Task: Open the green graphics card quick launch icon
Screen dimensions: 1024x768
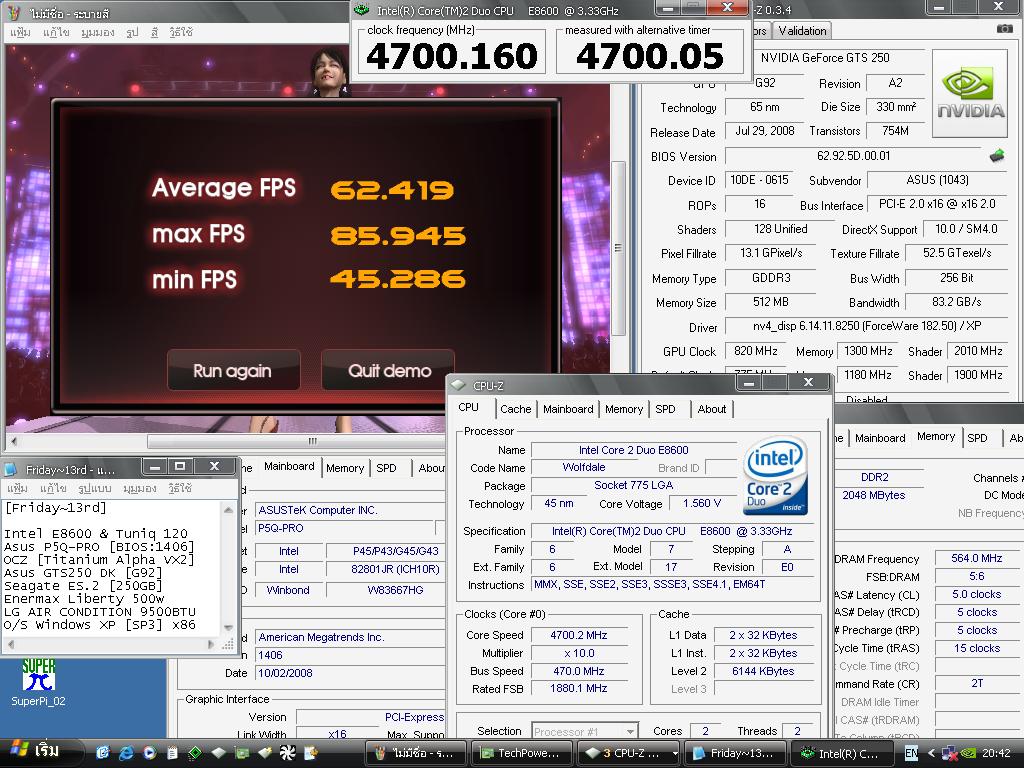Action: pos(242,753)
